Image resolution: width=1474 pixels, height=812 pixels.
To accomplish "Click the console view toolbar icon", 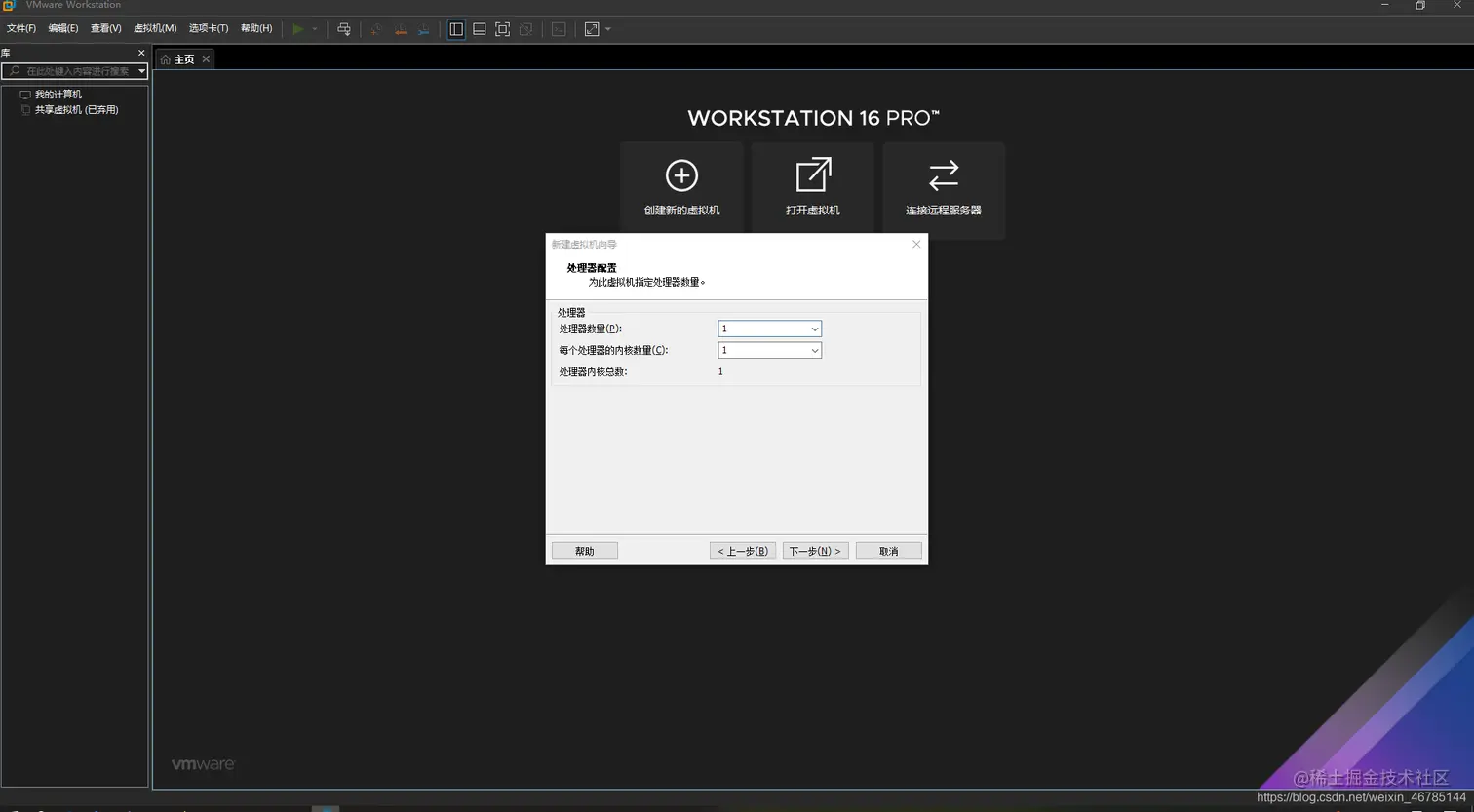I will [x=559, y=29].
